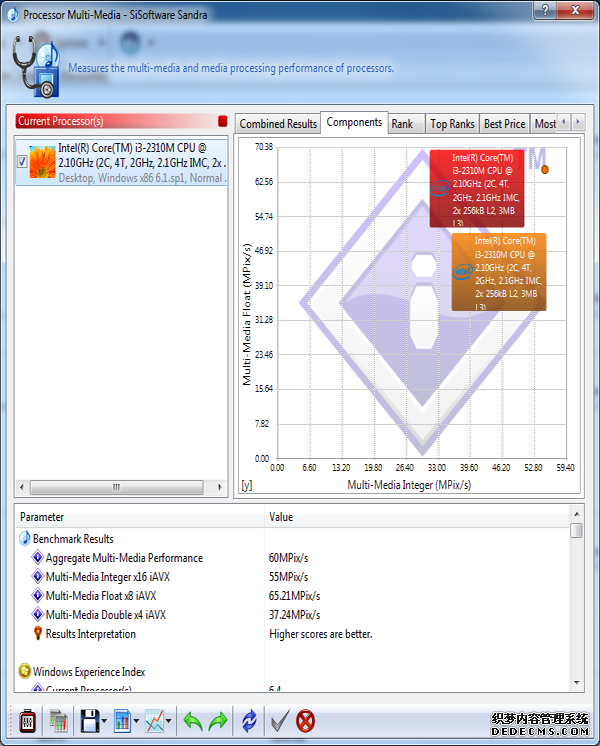Select the Benchmark Results group row
The width and height of the screenshot is (600, 746).
click(293, 539)
